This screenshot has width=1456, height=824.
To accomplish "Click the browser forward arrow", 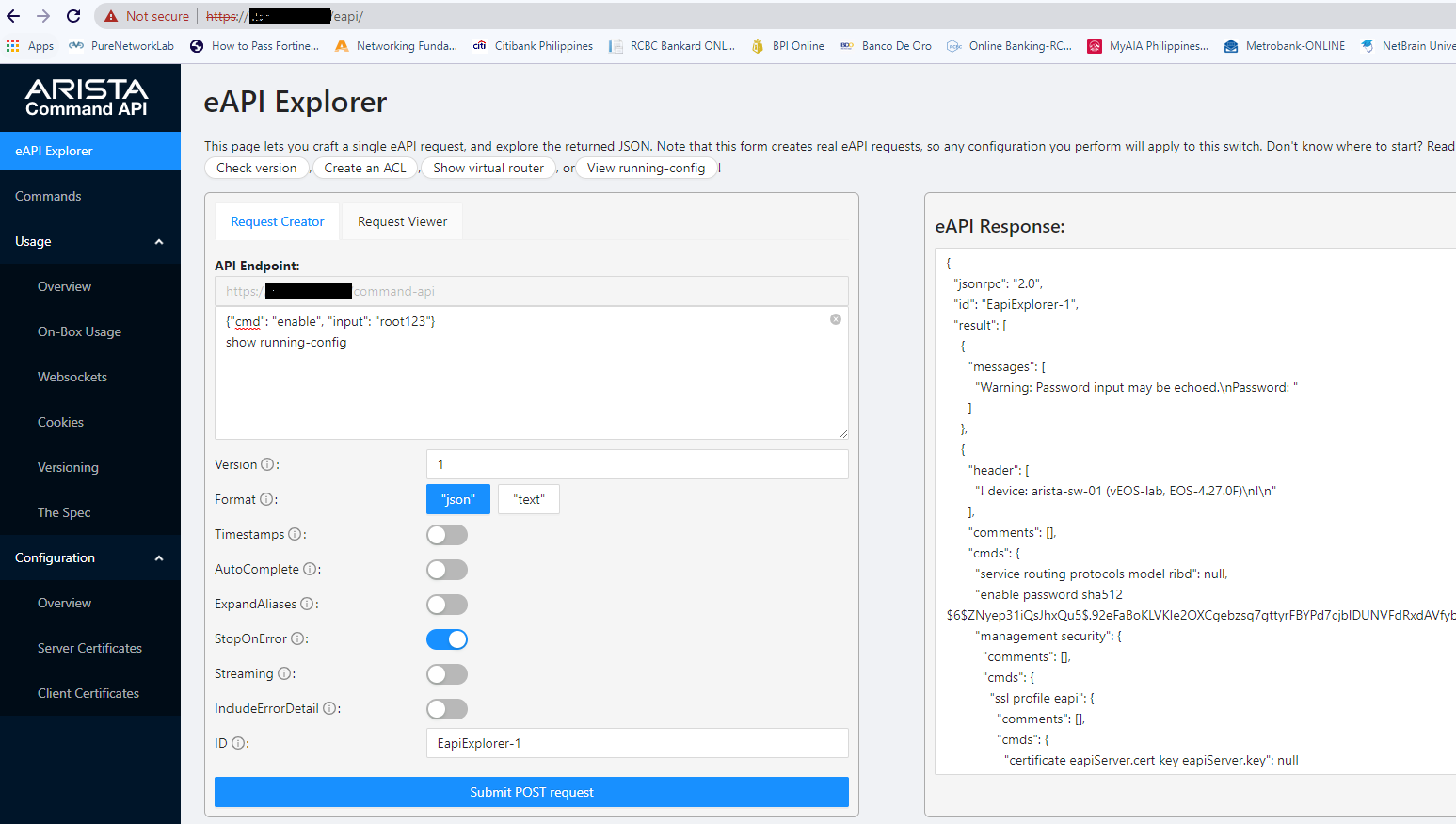I will coord(43,16).
